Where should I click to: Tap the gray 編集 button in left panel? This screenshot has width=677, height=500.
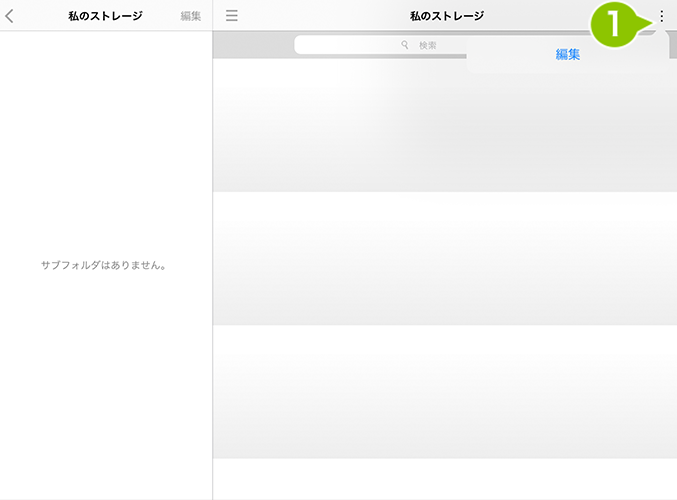[x=190, y=16]
